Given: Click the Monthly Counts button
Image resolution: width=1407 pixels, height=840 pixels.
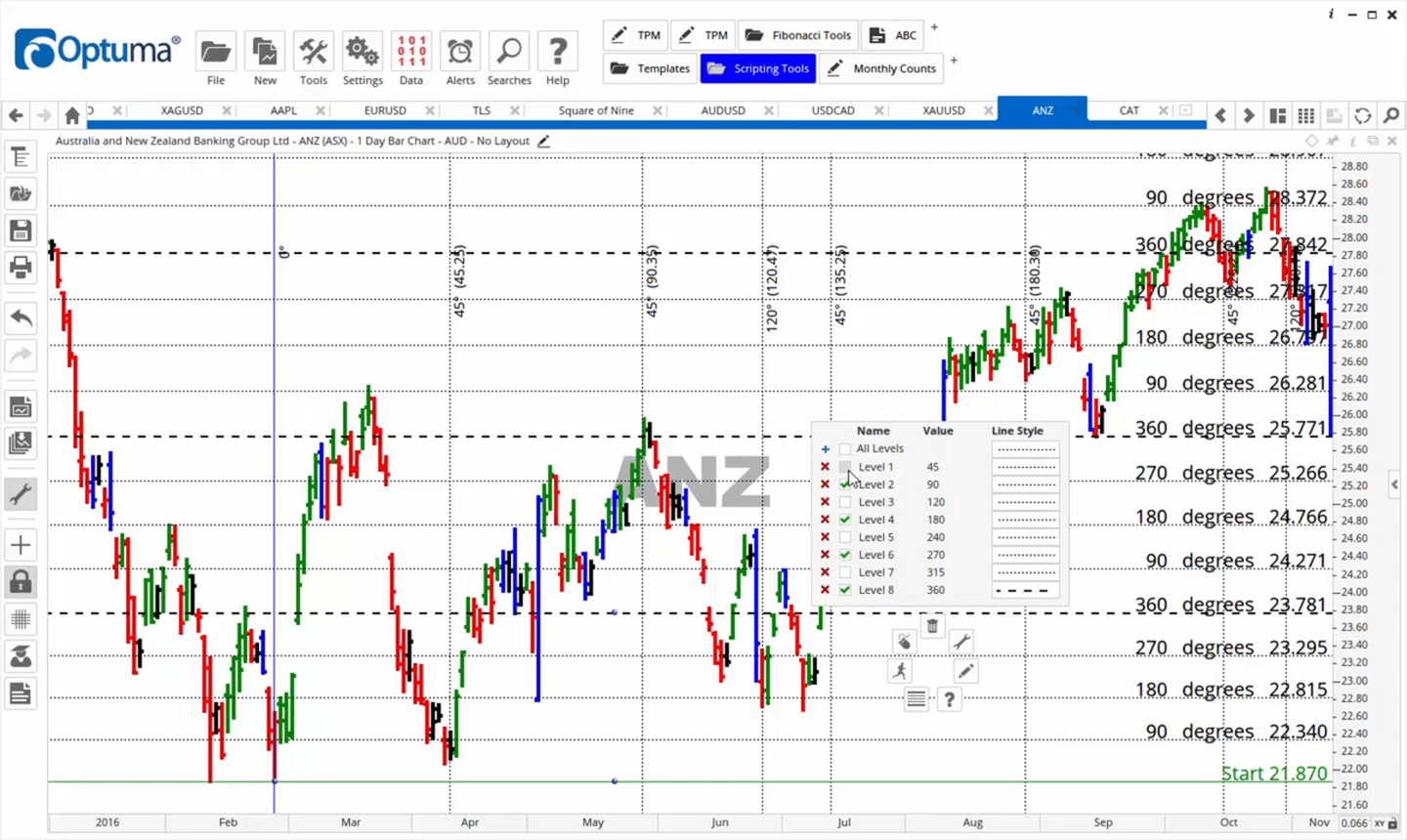Looking at the screenshot, I should [882, 68].
